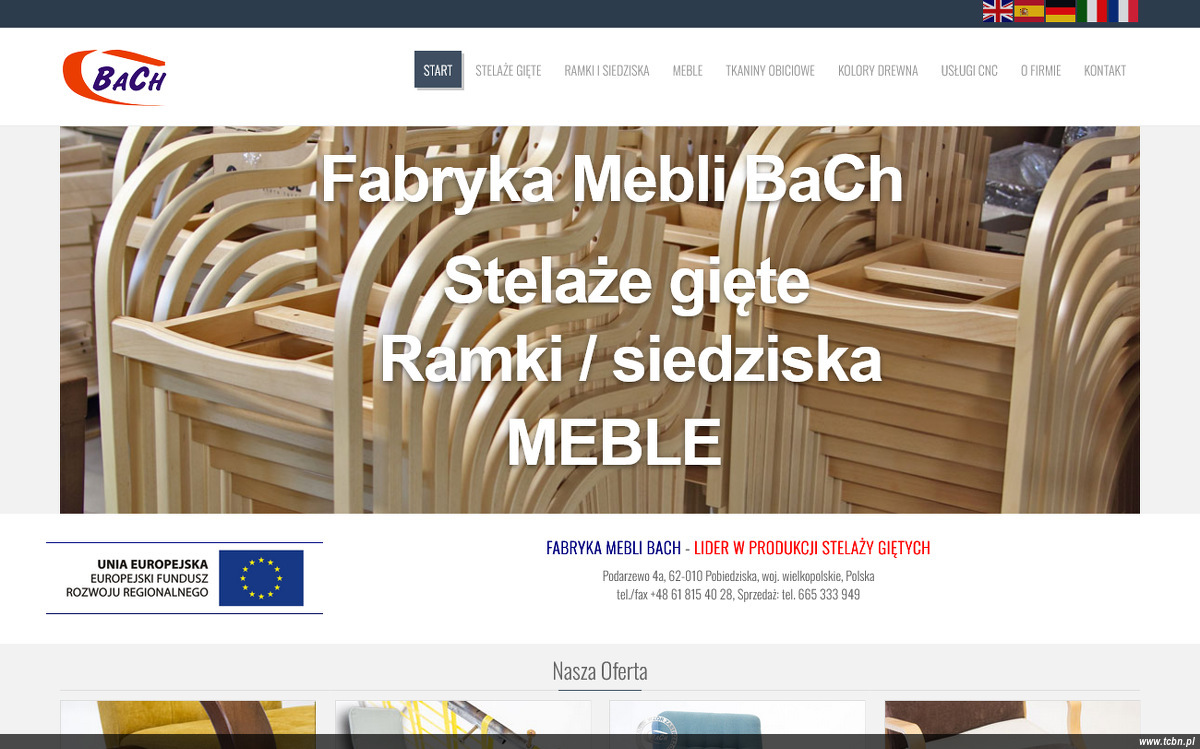The width and height of the screenshot is (1200, 749).
Task: Select Kolory drewna menu item
Action: [878, 70]
